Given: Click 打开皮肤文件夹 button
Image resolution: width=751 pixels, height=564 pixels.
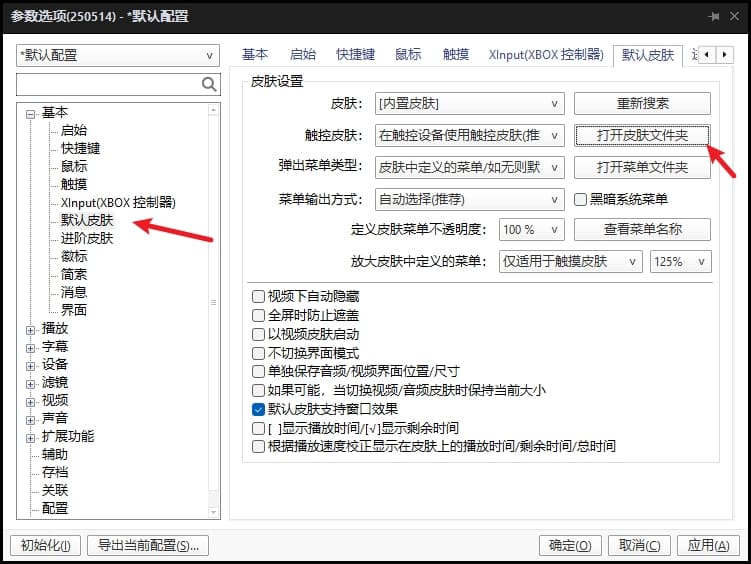Looking at the screenshot, I should tap(642, 135).
